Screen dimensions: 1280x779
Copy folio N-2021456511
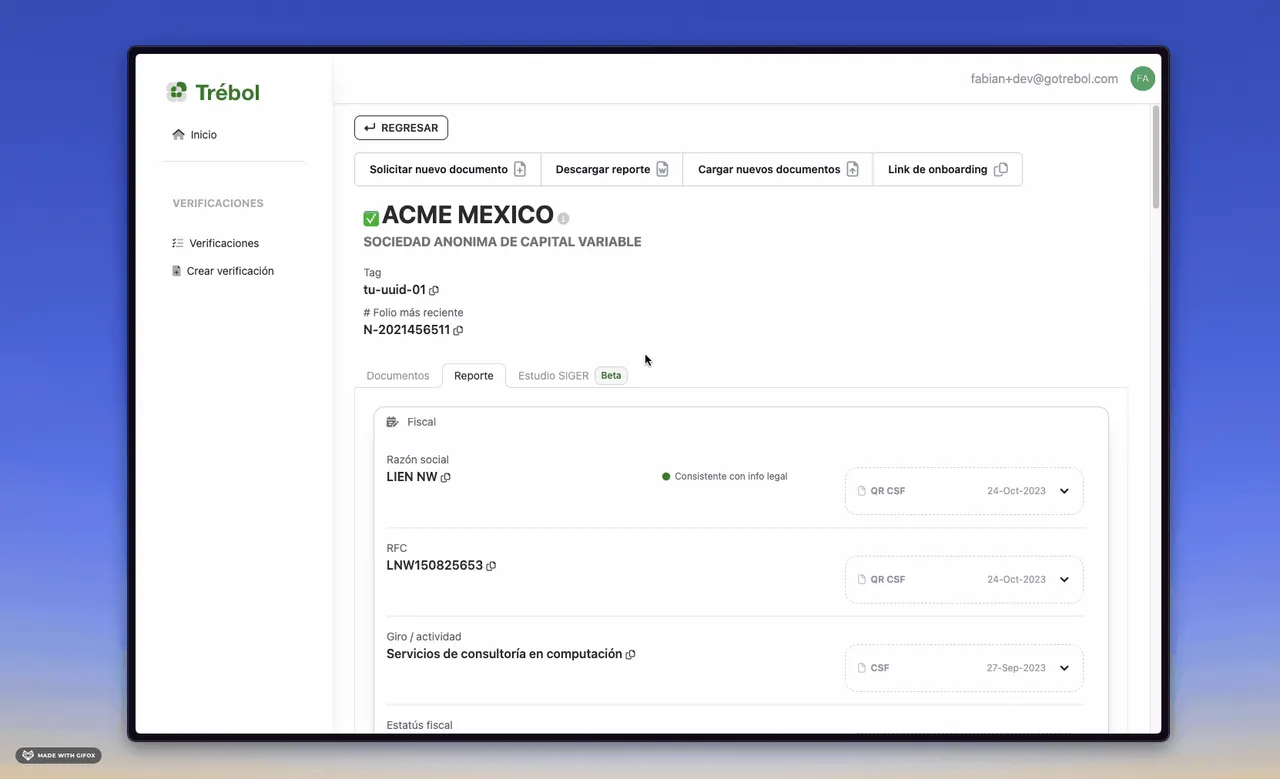tap(458, 330)
